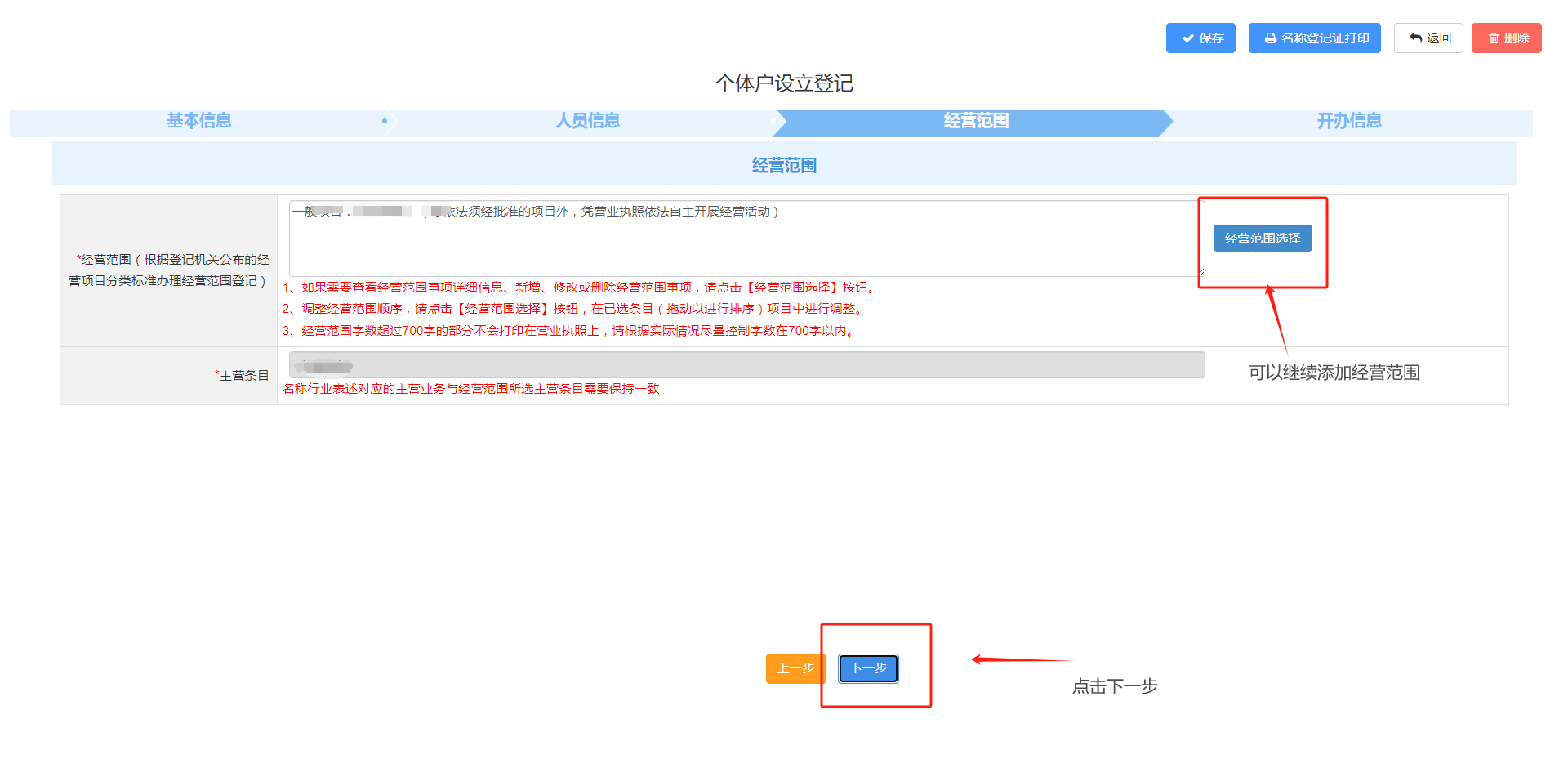The width and height of the screenshot is (1568, 759).
Task: Switch to the 基本信息 step tab
Action: pos(199,121)
